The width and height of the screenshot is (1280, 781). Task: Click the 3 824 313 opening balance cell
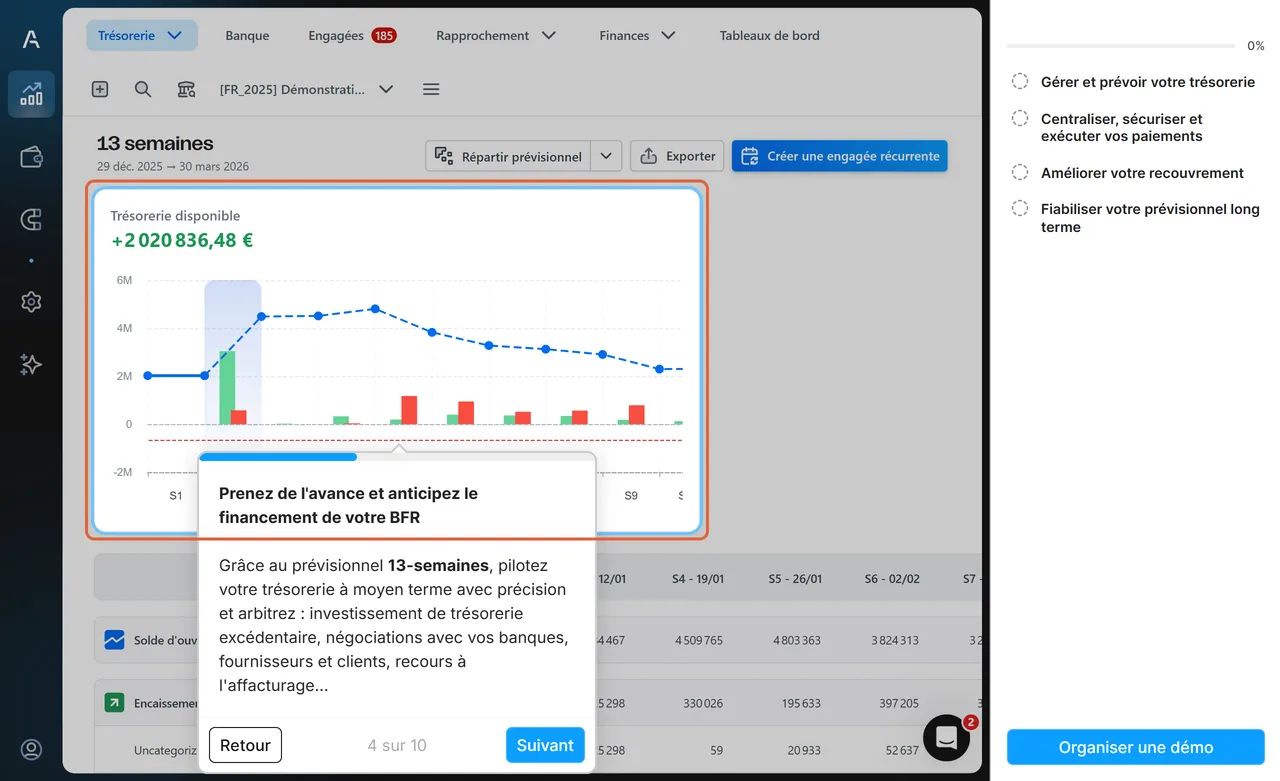[894, 640]
